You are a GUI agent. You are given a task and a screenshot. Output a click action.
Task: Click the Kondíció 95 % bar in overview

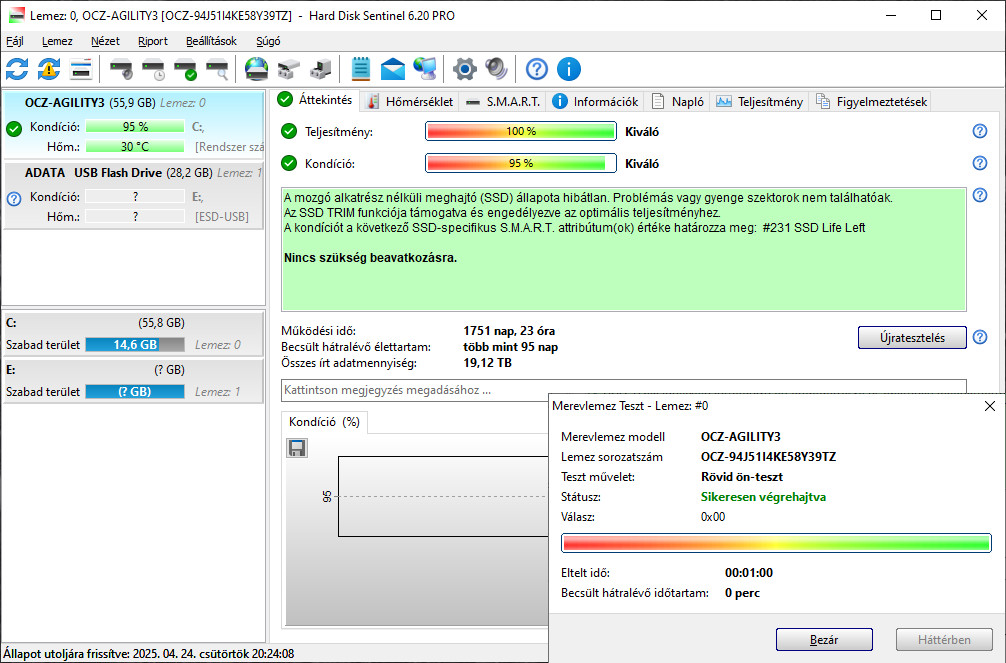click(x=520, y=163)
